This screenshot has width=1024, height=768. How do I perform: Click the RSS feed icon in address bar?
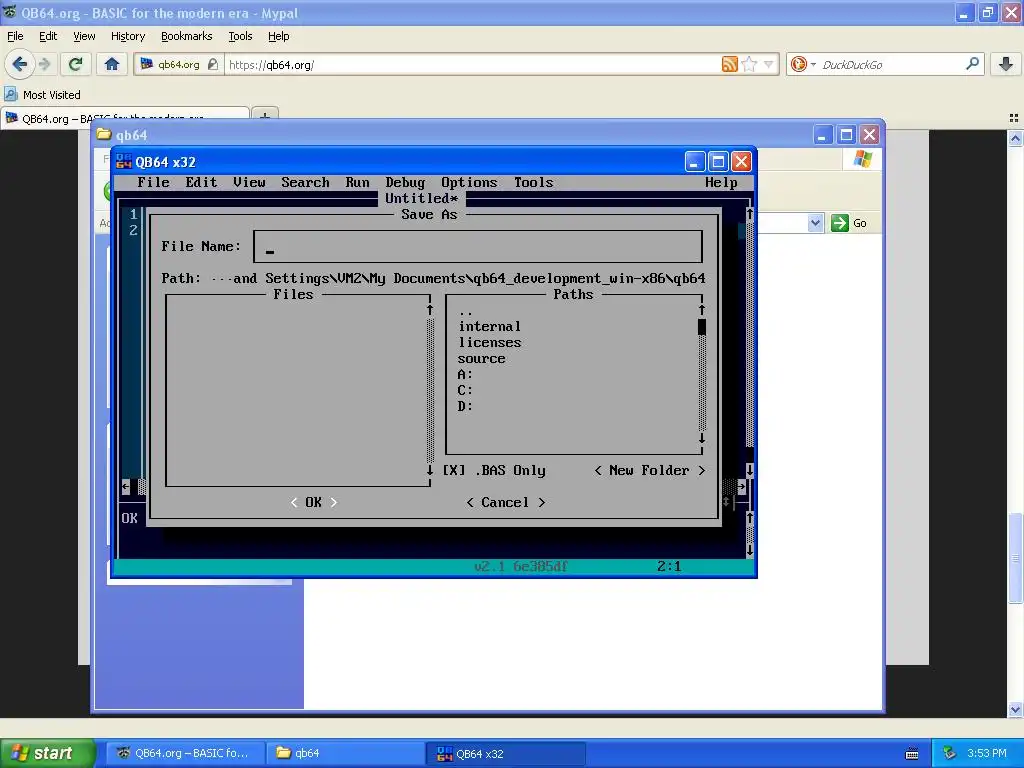[729, 64]
